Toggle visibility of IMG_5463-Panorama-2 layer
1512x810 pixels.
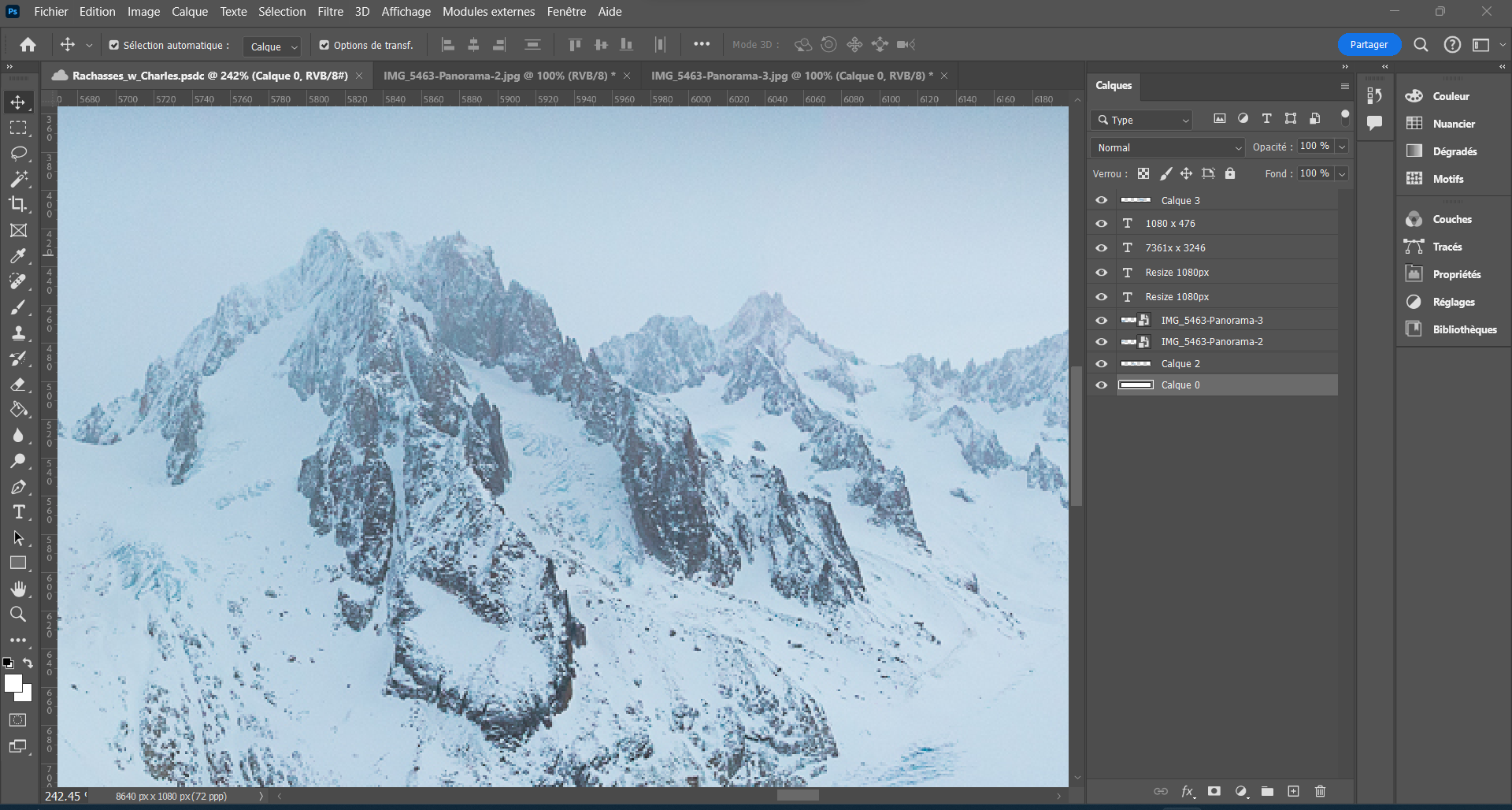tap(1101, 341)
